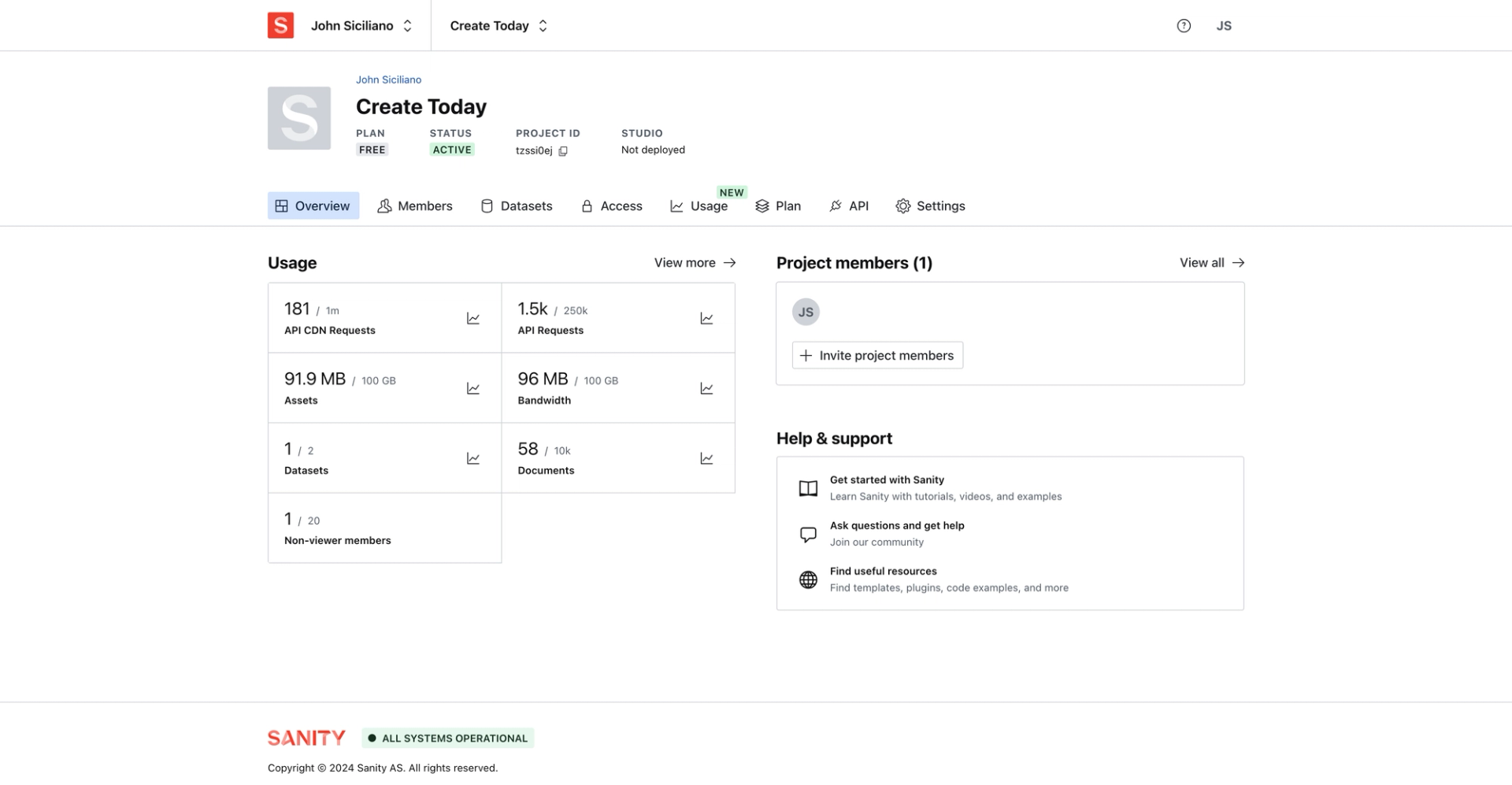
Task: Open Get started with Sanity link
Action: [887, 480]
